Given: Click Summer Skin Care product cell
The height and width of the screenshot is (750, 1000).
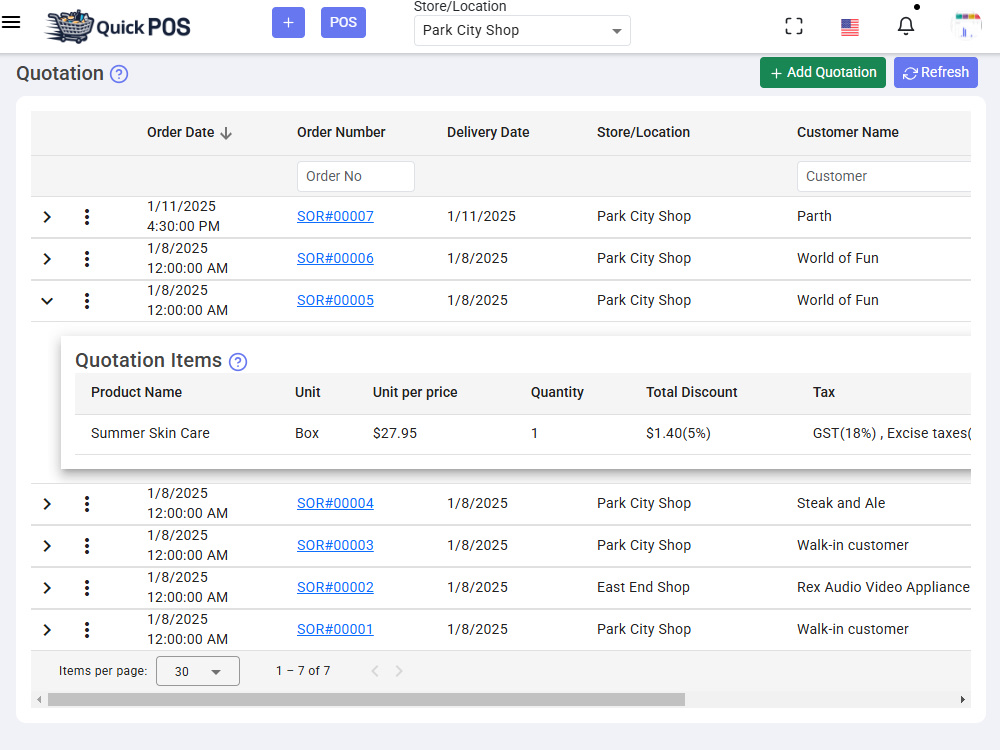Looking at the screenshot, I should (151, 433).
